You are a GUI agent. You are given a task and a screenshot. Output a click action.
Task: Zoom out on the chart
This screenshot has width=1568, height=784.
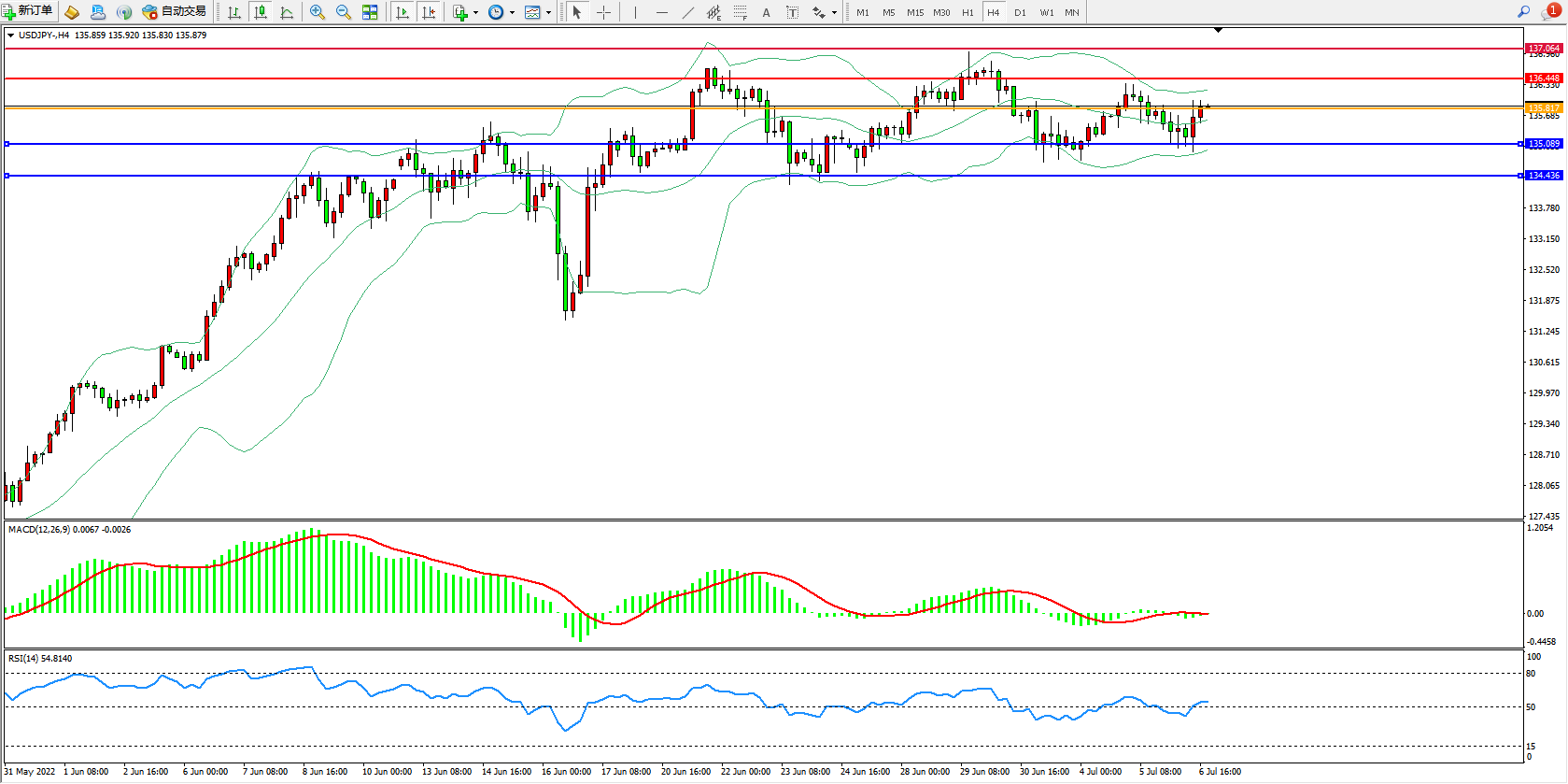[x=344, y=12]
